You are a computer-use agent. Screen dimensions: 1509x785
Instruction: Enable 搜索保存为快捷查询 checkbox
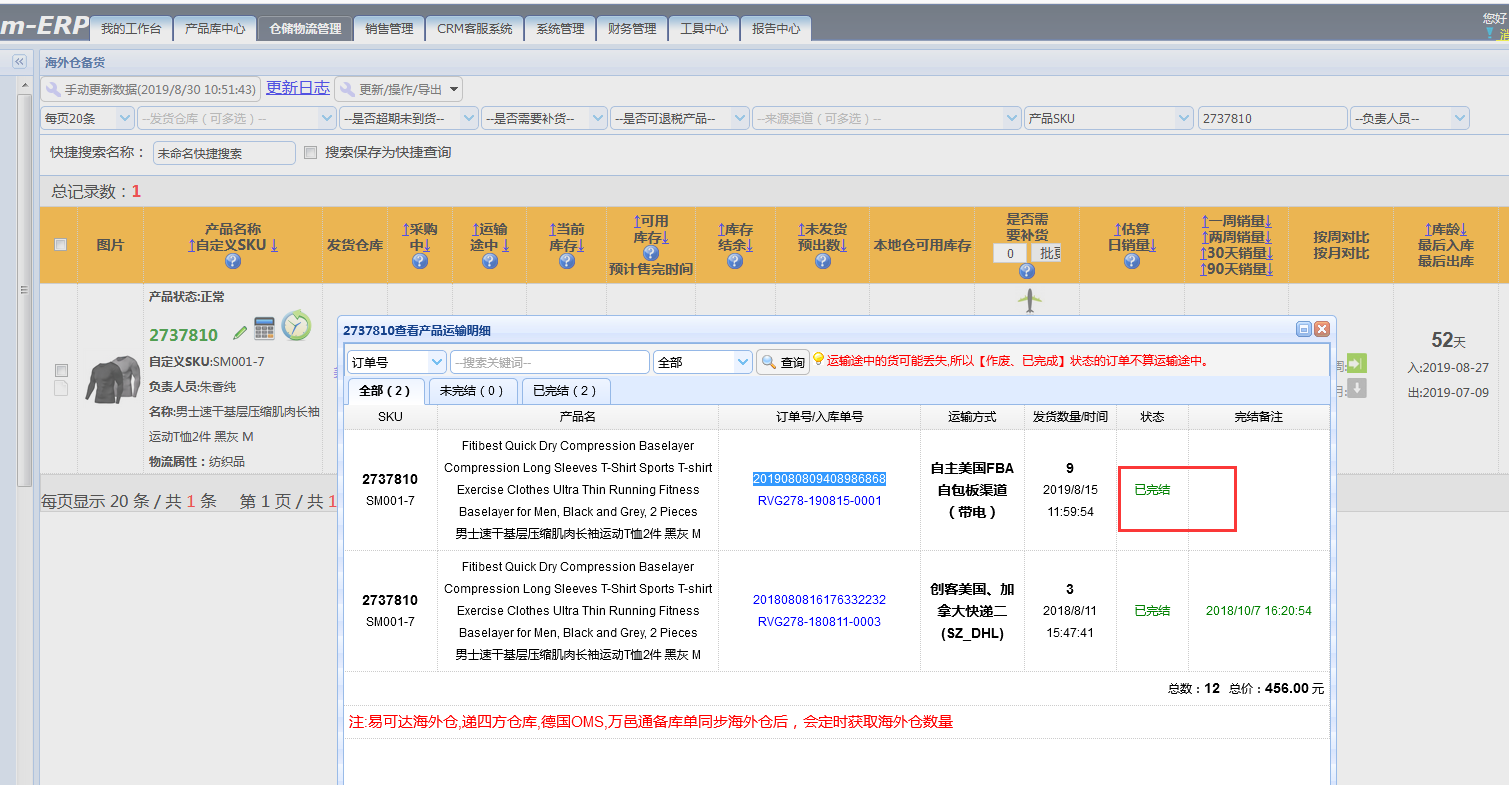(310, 152)
